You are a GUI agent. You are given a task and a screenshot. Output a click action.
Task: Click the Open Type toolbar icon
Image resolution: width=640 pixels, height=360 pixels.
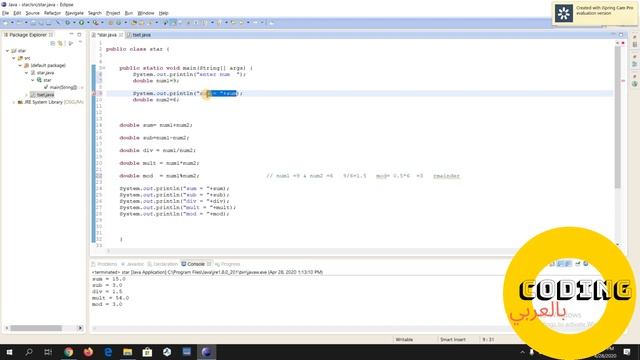point(134,22)
